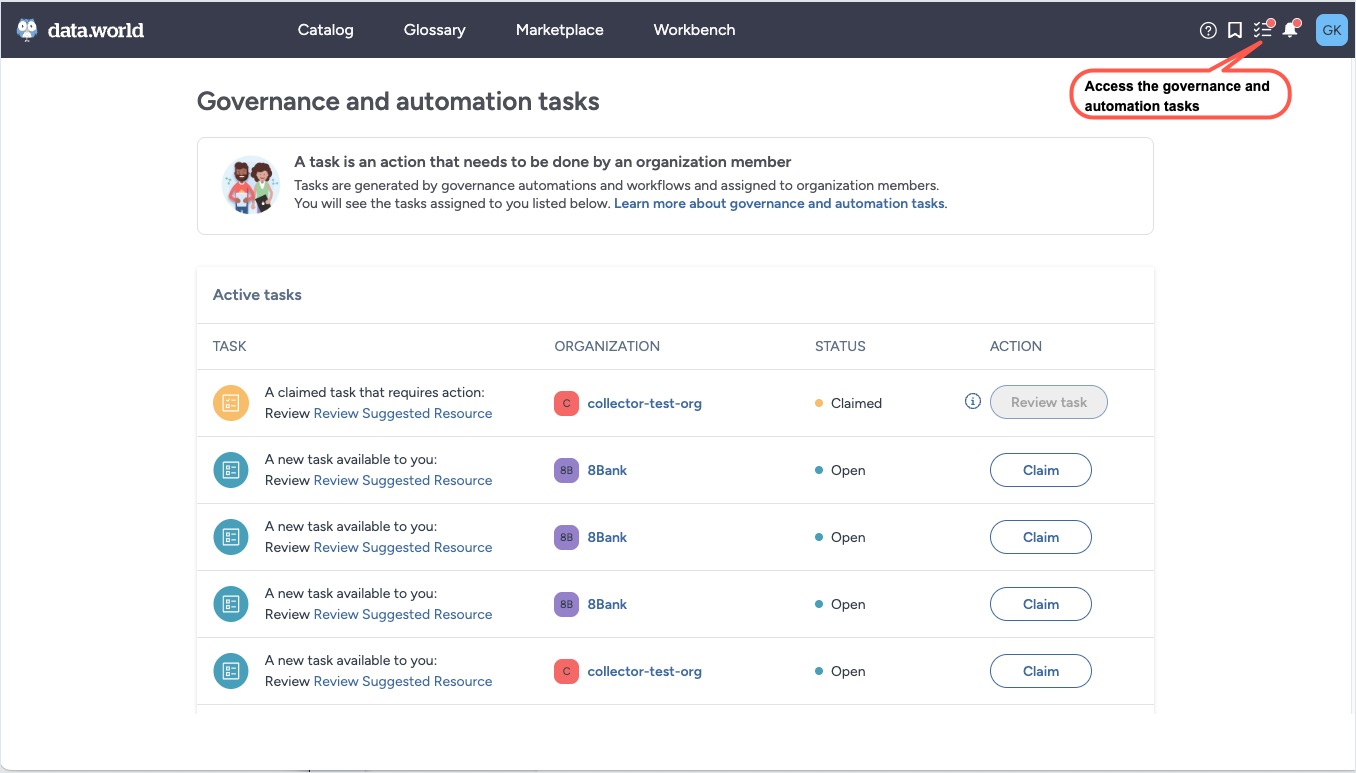Viewport: 1356px width, 773px height.
Task: Open the GK user avatar menu
Action: [1332, 30]
